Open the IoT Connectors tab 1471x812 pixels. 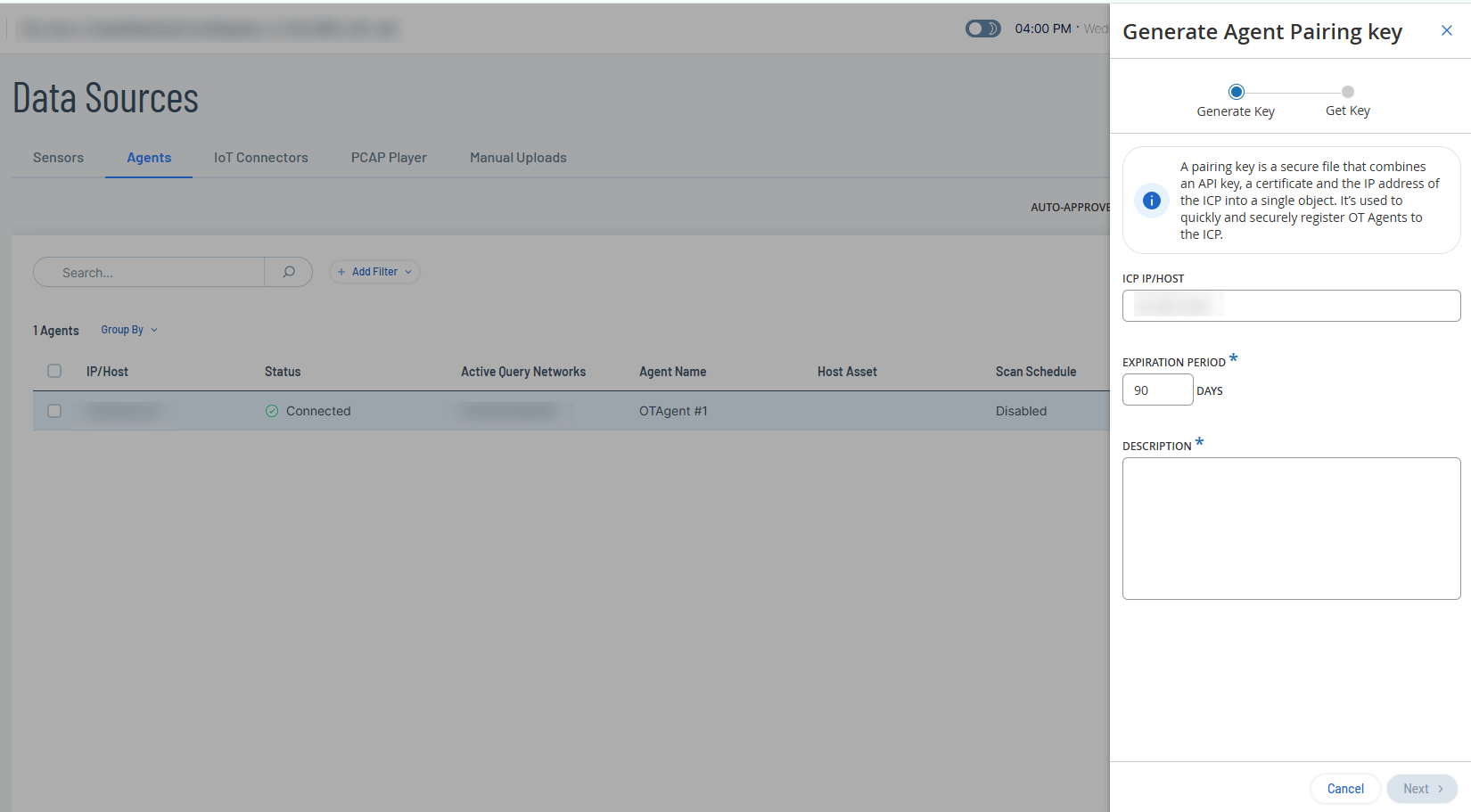(x=260, y=158)
